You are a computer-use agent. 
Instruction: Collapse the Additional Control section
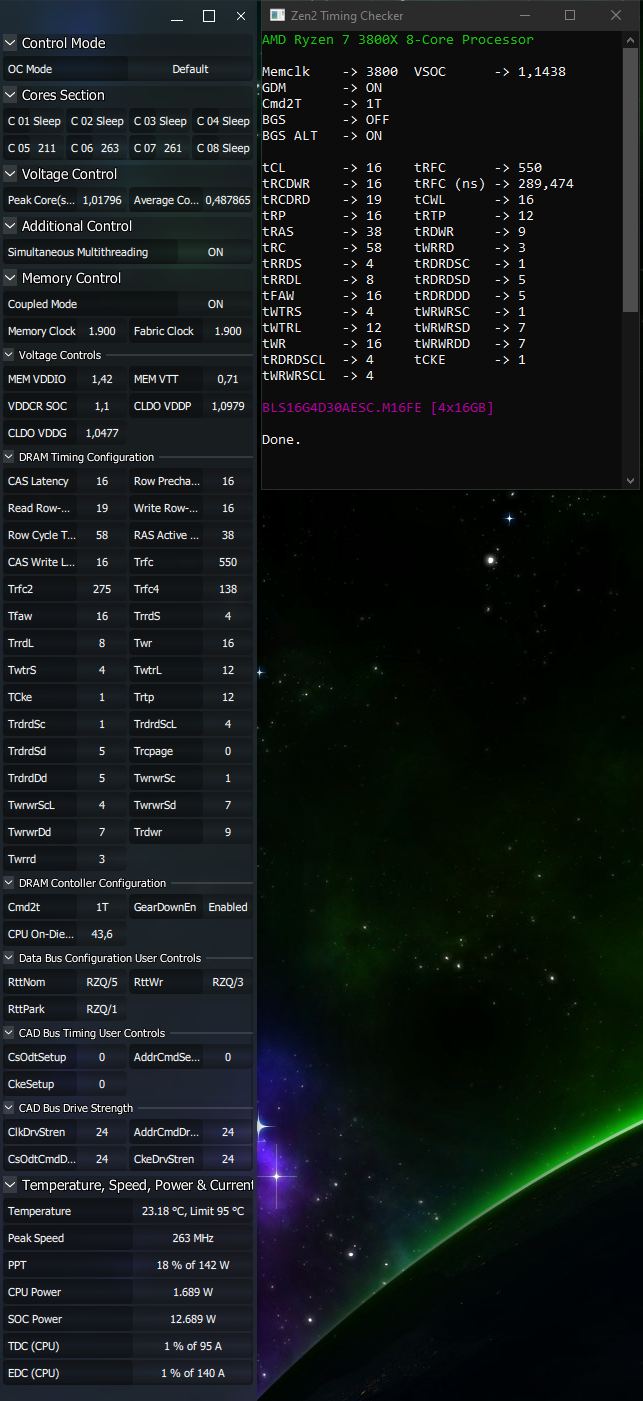pos(10,226)
